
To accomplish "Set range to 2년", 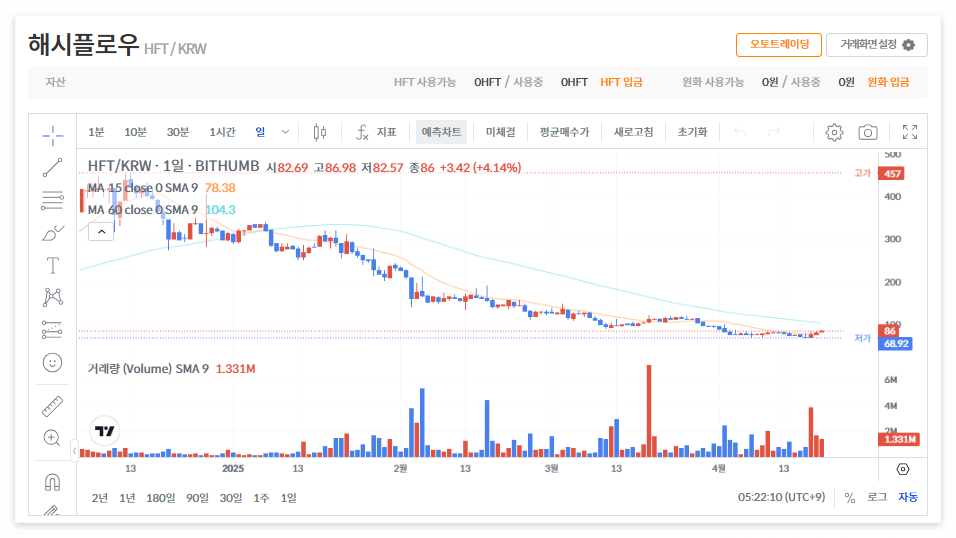I will (x=99, y=498).
